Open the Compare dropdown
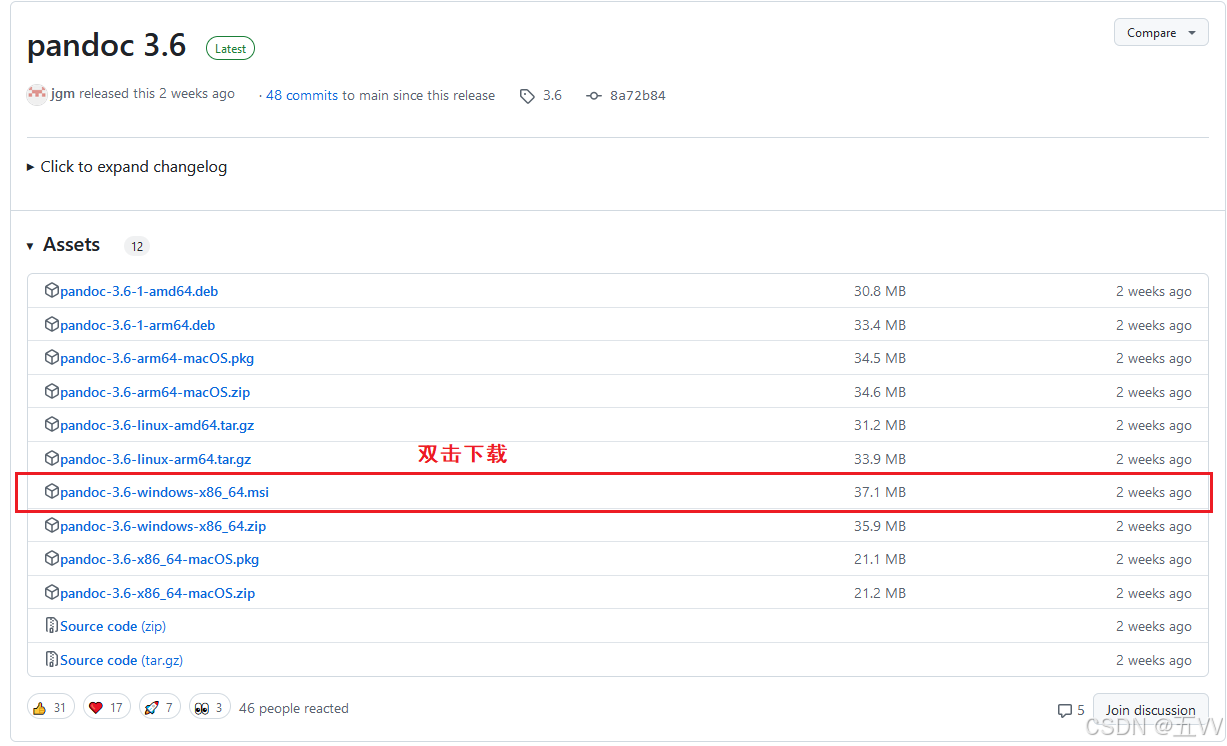Viewport: 1227px width, 746px height. 1161,33
